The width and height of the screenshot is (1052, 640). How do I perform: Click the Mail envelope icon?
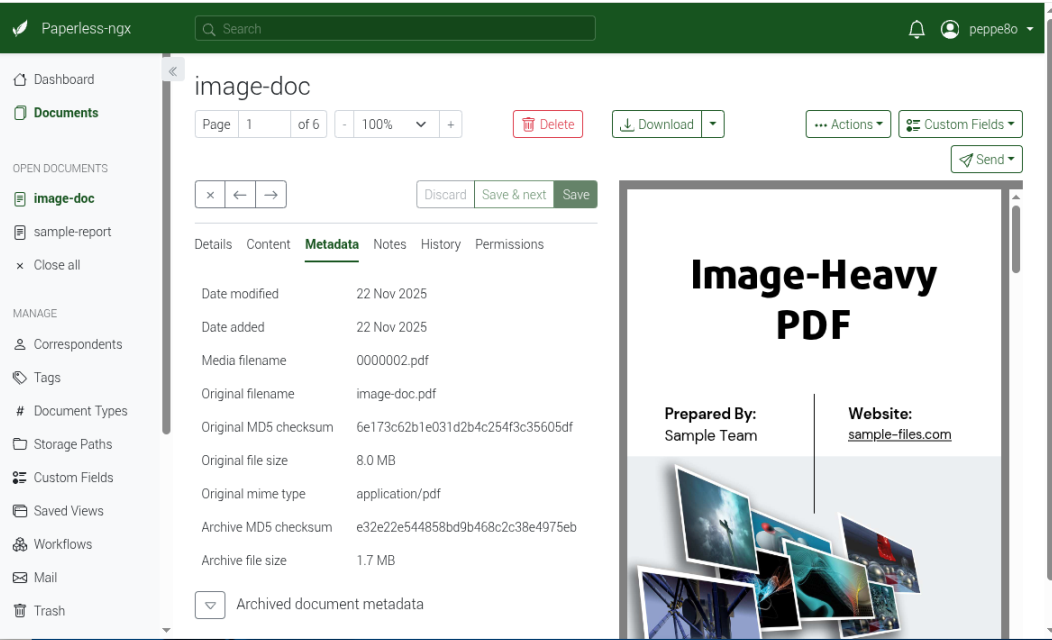(22, 577)
